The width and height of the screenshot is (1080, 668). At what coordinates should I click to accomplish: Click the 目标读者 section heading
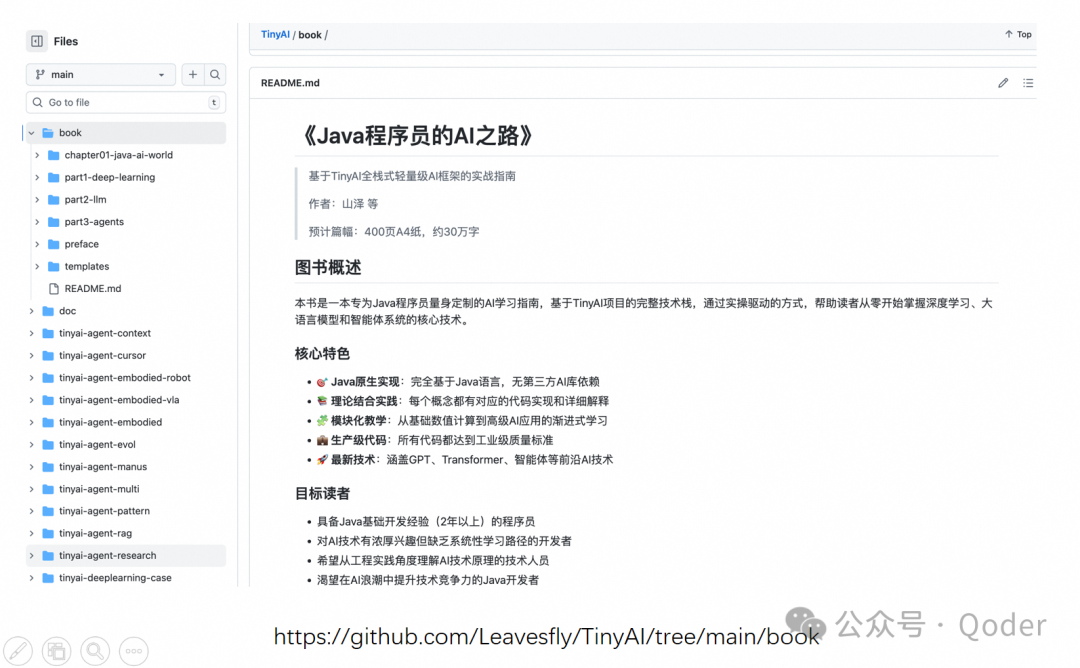[x=322, y=494]
